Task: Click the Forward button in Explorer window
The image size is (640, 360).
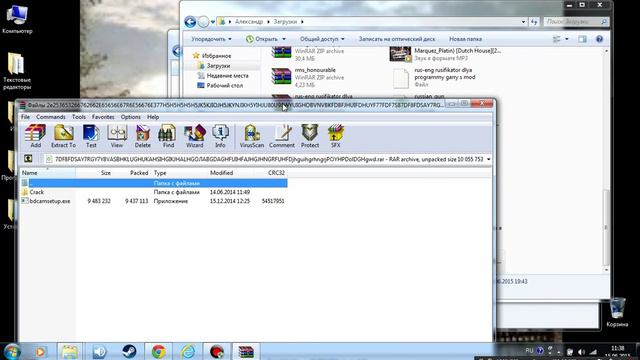Action: point(203,22)
